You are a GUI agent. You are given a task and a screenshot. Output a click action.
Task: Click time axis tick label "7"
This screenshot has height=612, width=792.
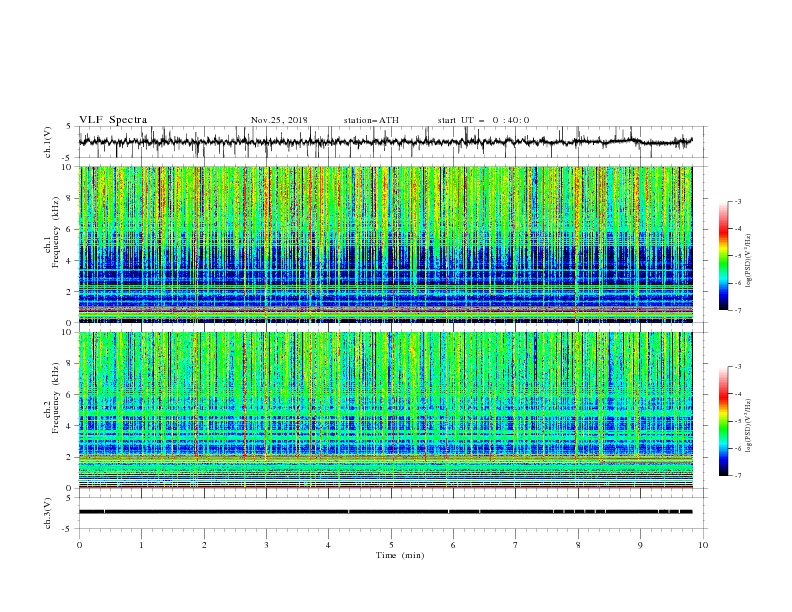click(516, 545)
